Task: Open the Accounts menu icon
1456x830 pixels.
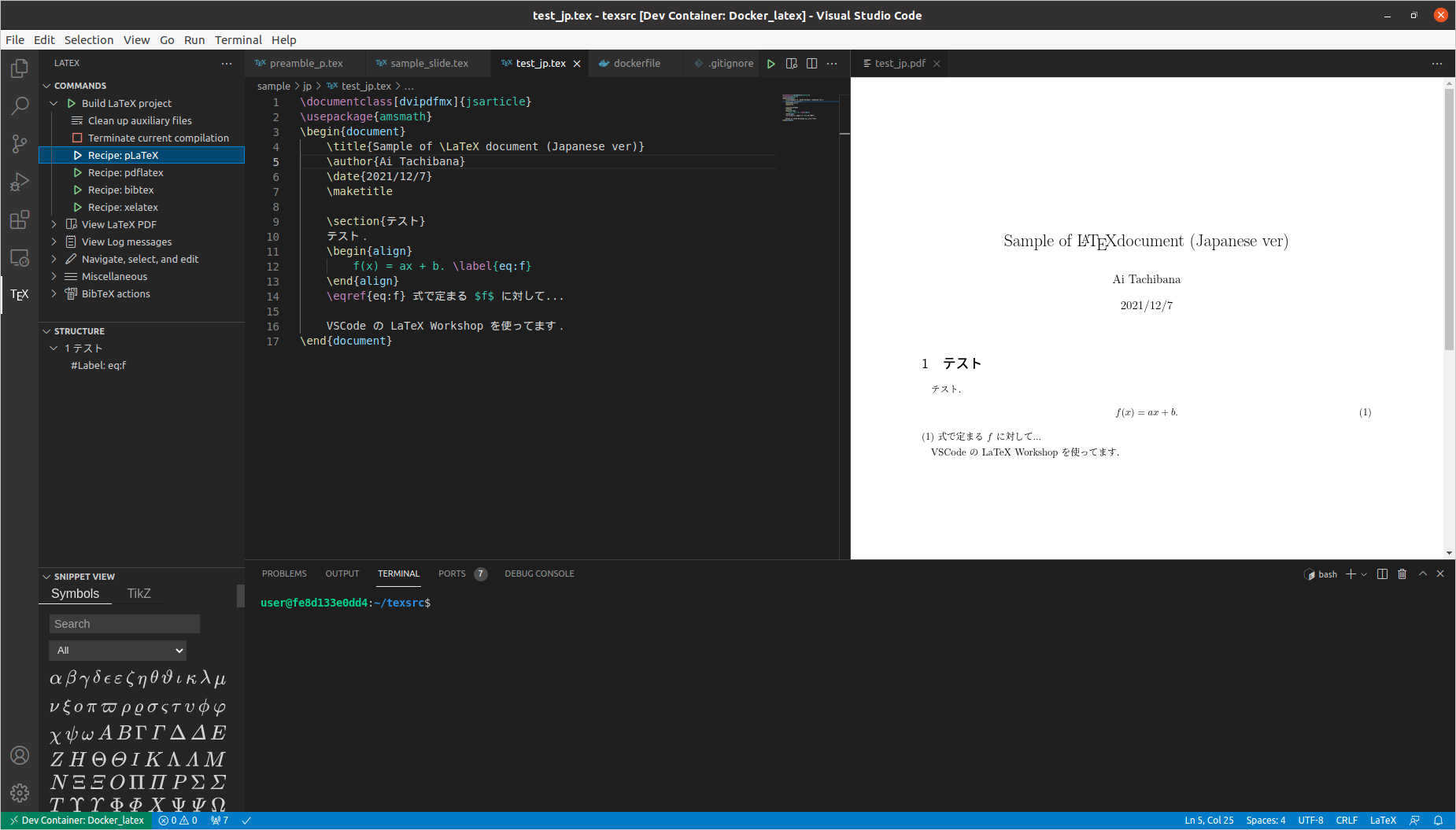Action: (x=20, y=755)
